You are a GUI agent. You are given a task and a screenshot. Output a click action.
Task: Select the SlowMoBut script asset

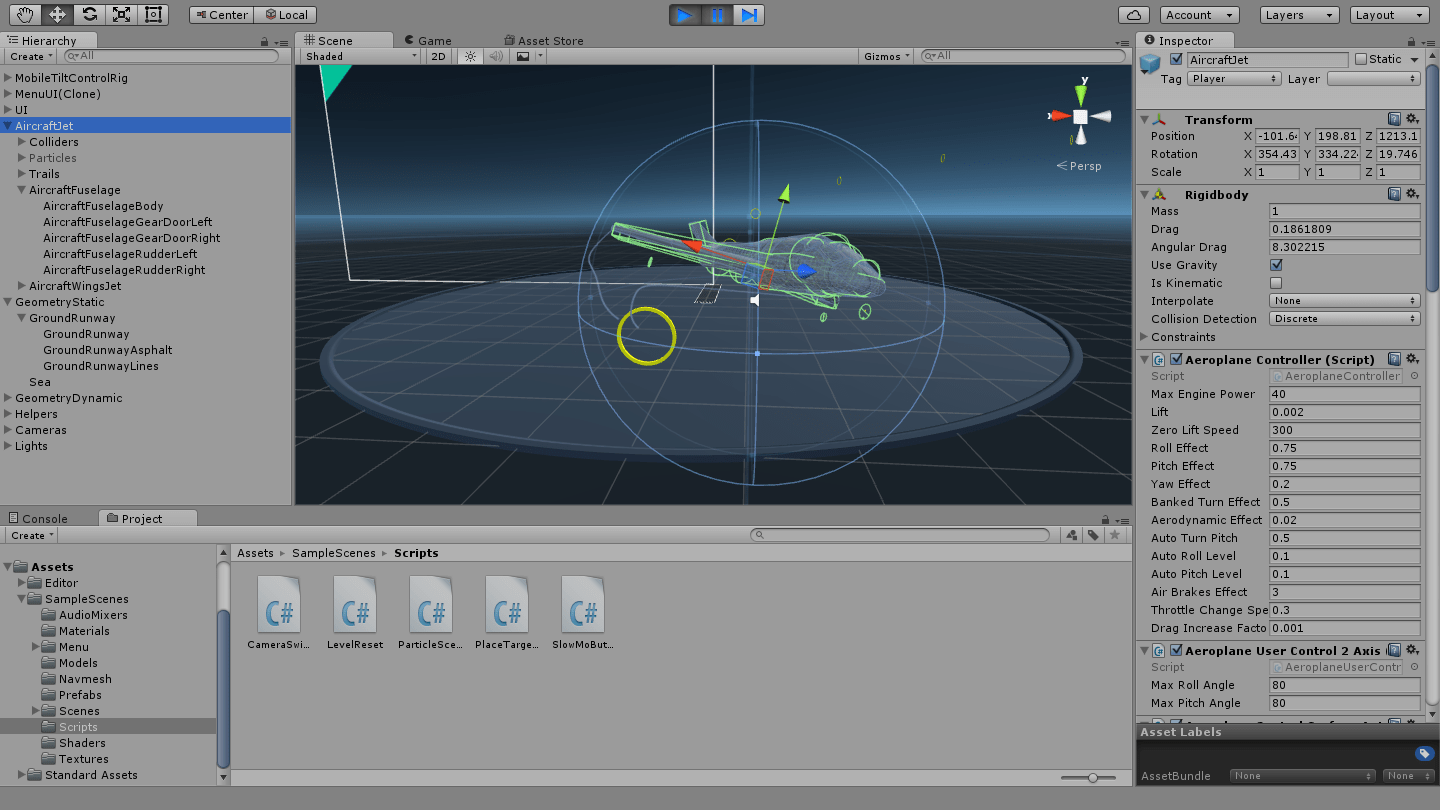pyautogui.click(x=585, y=605)
